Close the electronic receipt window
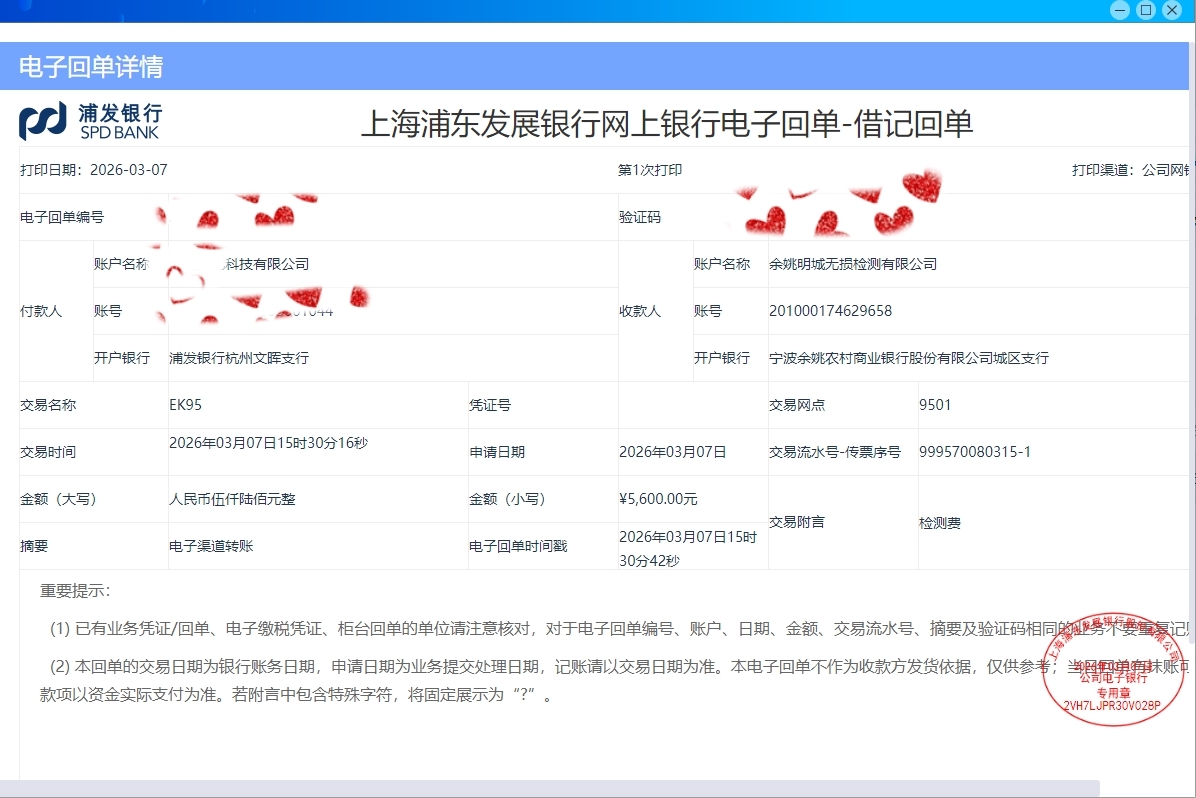1196x798 pixels. point(1172,10)
